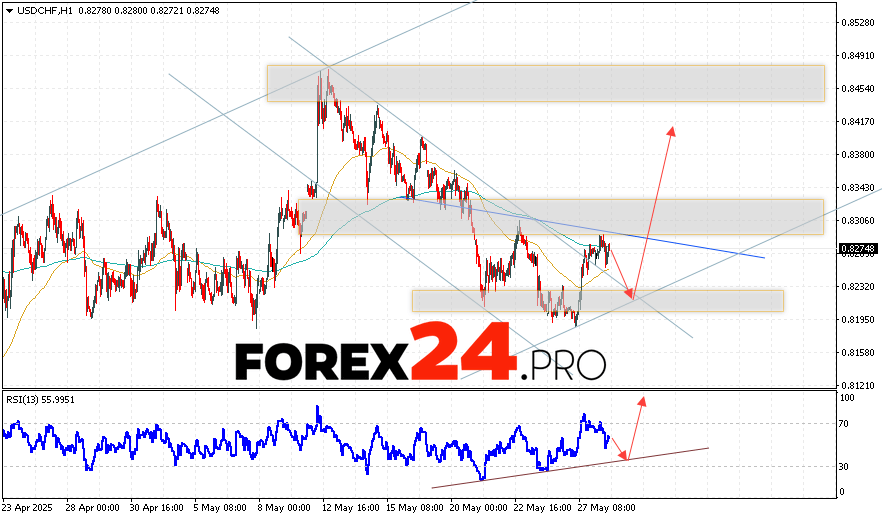Viewport: 882px width, 519px height.
Task: Click the FOREX24.PRO watermark logo
Action: [420, 352]
